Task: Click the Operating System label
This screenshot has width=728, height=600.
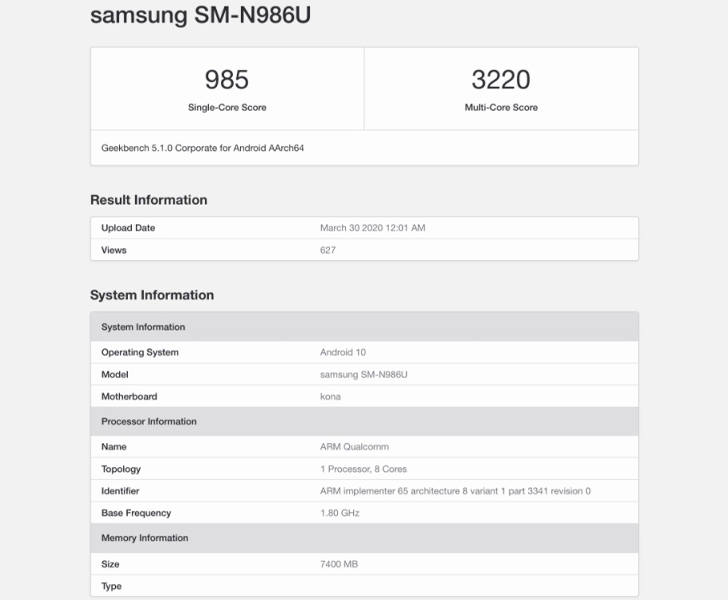Action: pos(140,352)
